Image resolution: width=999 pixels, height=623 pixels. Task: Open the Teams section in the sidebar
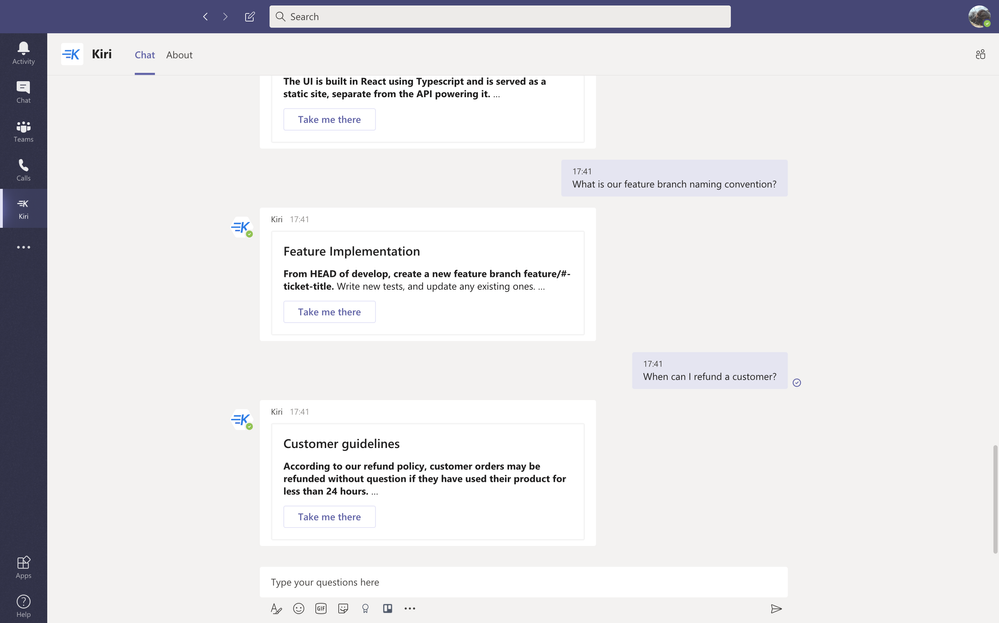coord(24,131)
